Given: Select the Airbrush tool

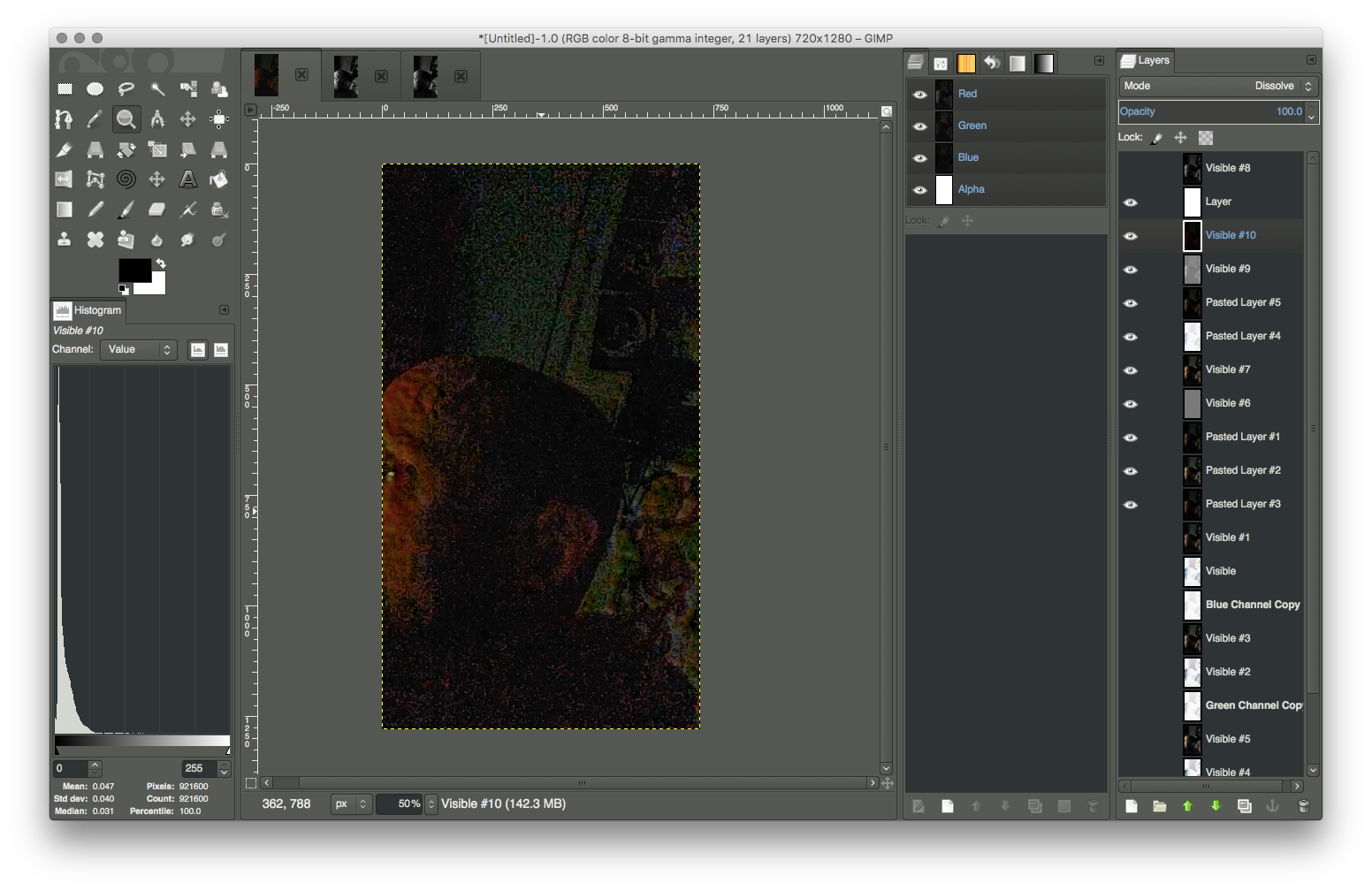Looking at the screenshot, I should click(x=188, y=209).
